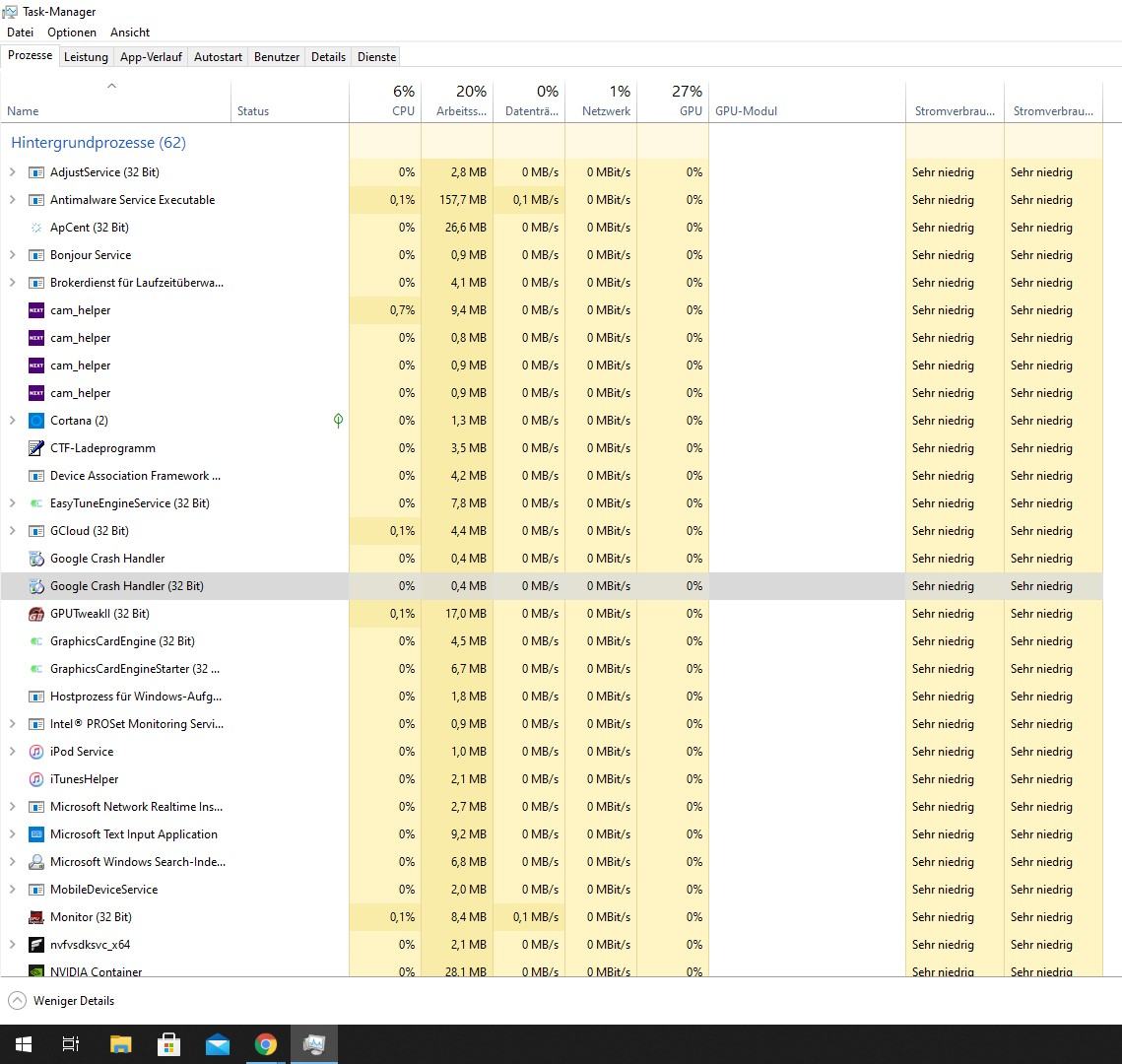Click cam_helper 0,7% CPU value
The height and width of the screenshot is (1064, 1122).
click(402, 310)
